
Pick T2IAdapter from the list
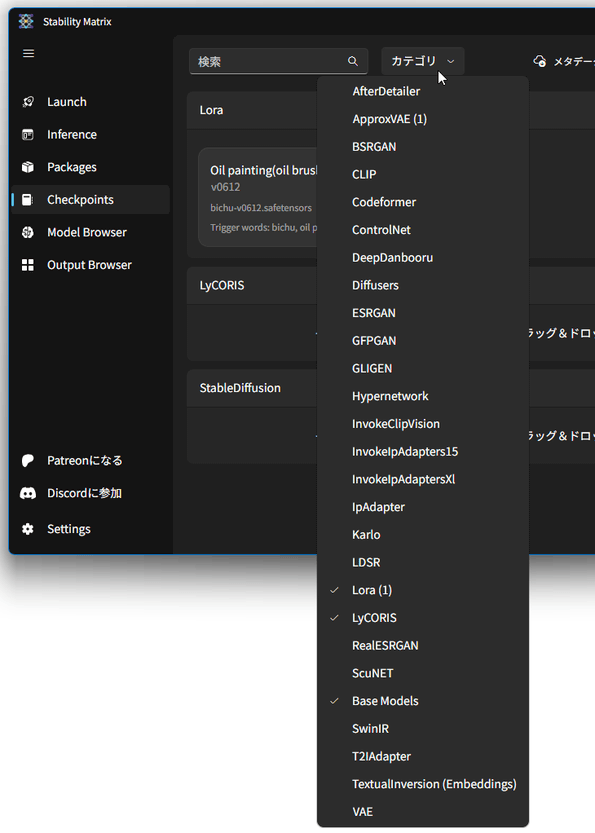coord(423,756)
